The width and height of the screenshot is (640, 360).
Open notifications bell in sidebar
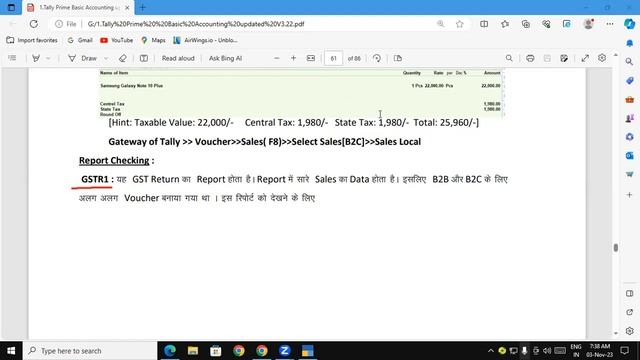coord(629,43)
